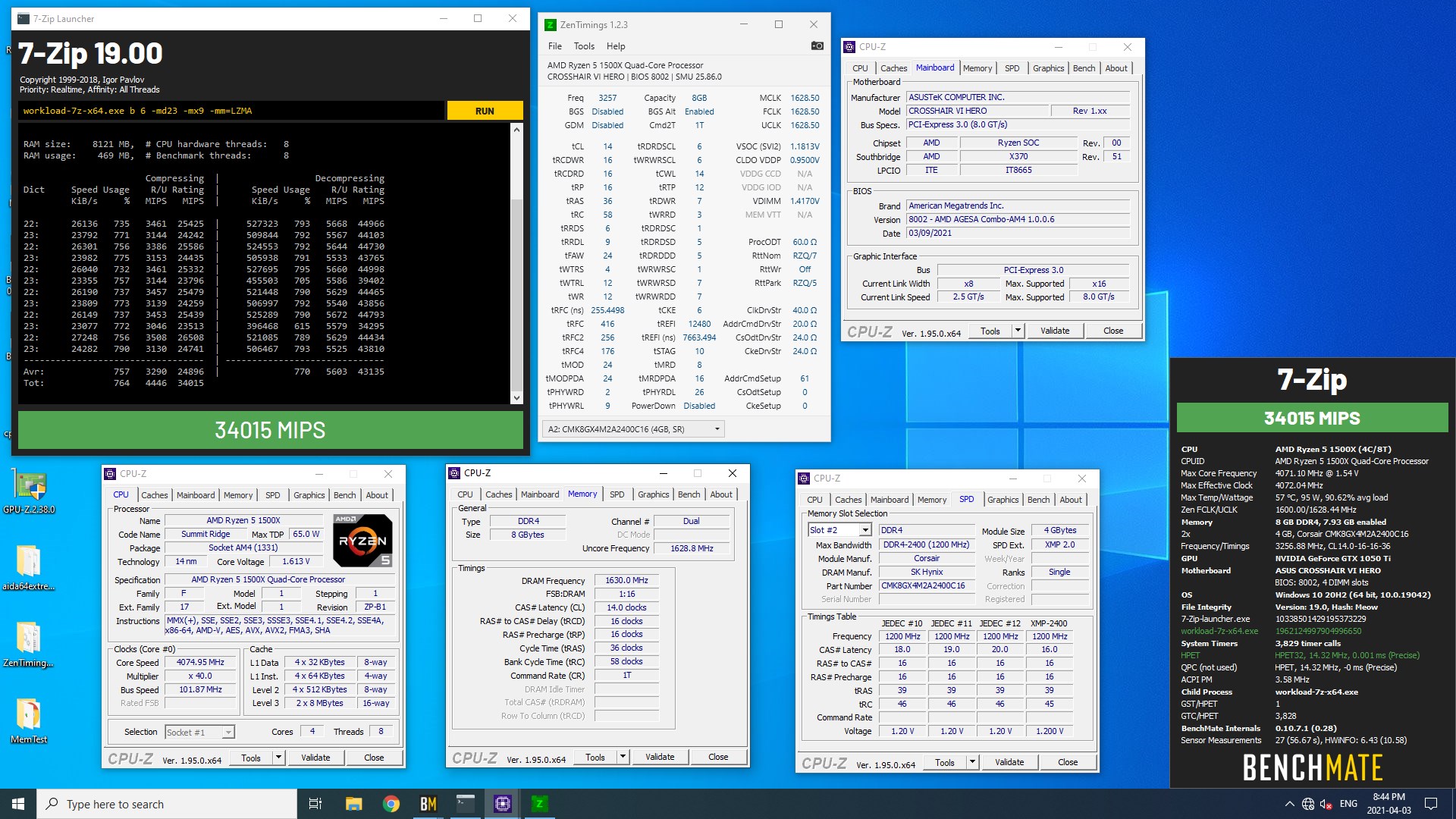Click Close button in CPU-Z Memory window
This screenshot has height=819, width=1456.
click(718, 757)
